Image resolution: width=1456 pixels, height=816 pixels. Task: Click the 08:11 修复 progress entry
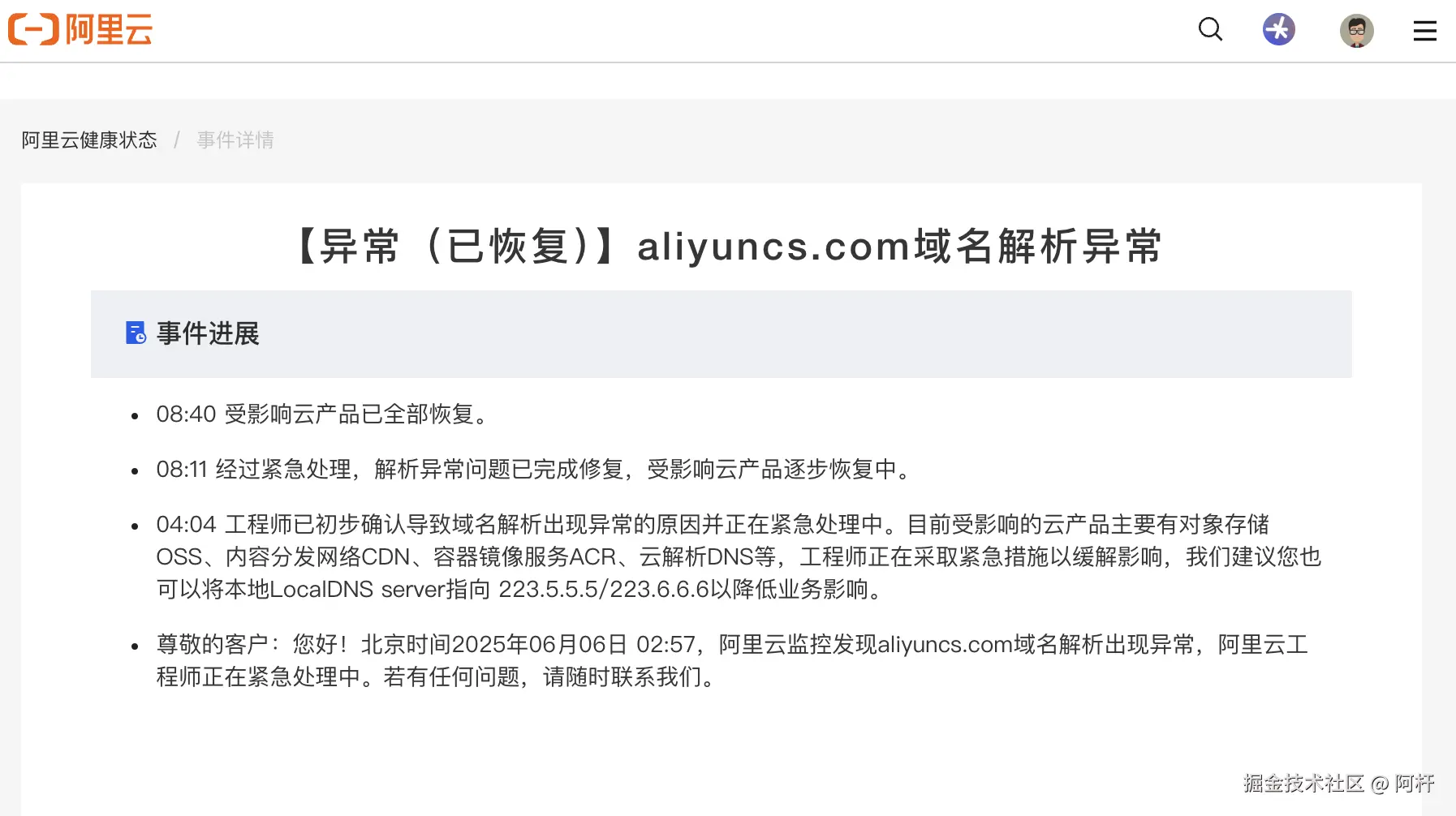(536, 470)
